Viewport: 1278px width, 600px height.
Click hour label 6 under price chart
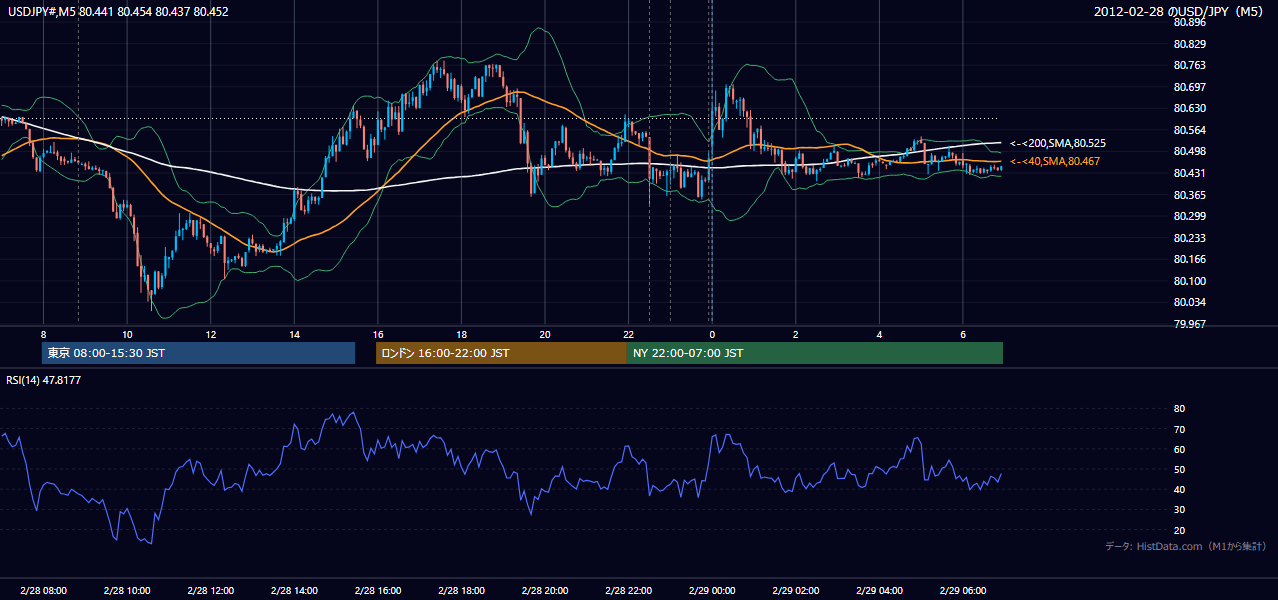(x=963, y=334)
